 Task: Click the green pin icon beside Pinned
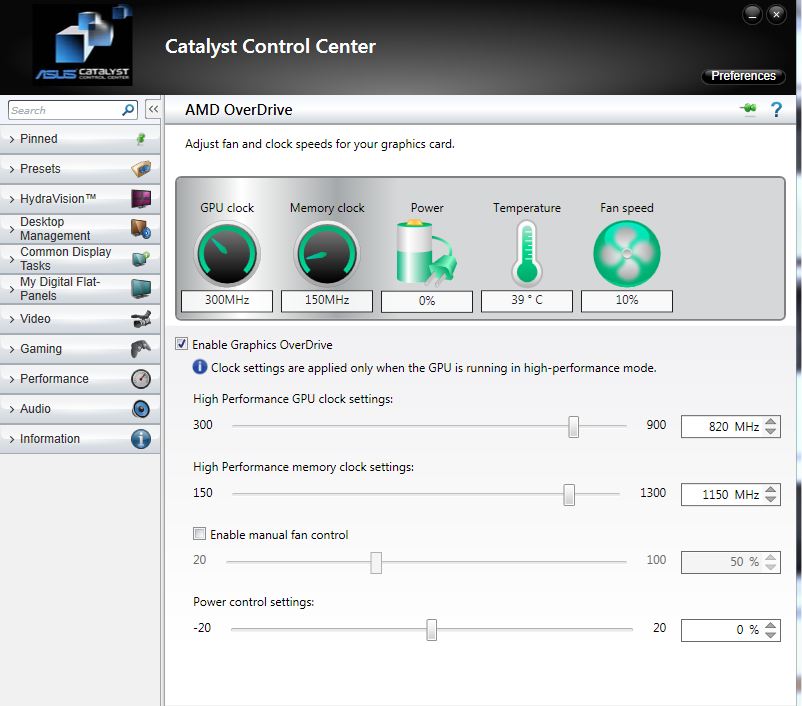141,139
